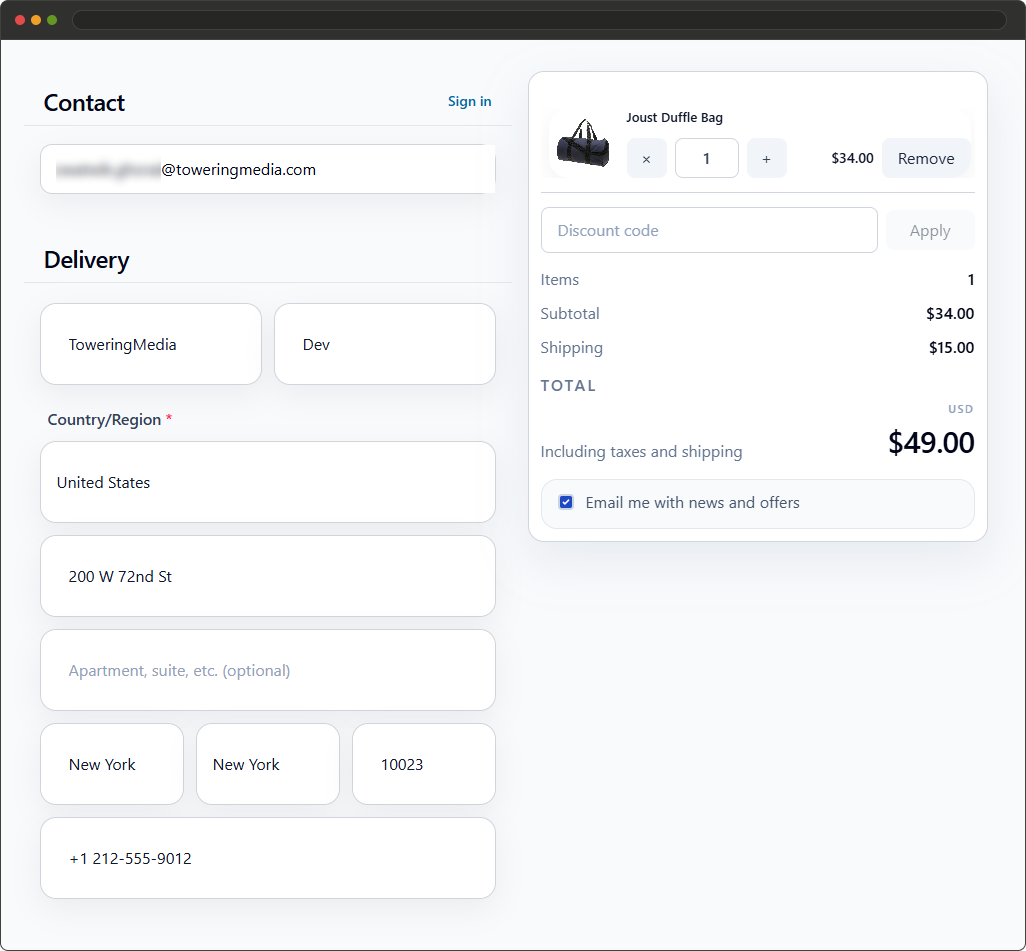Click the $49.00 total amount
The image size is (1026, 951).
click(x=931, y=443)
